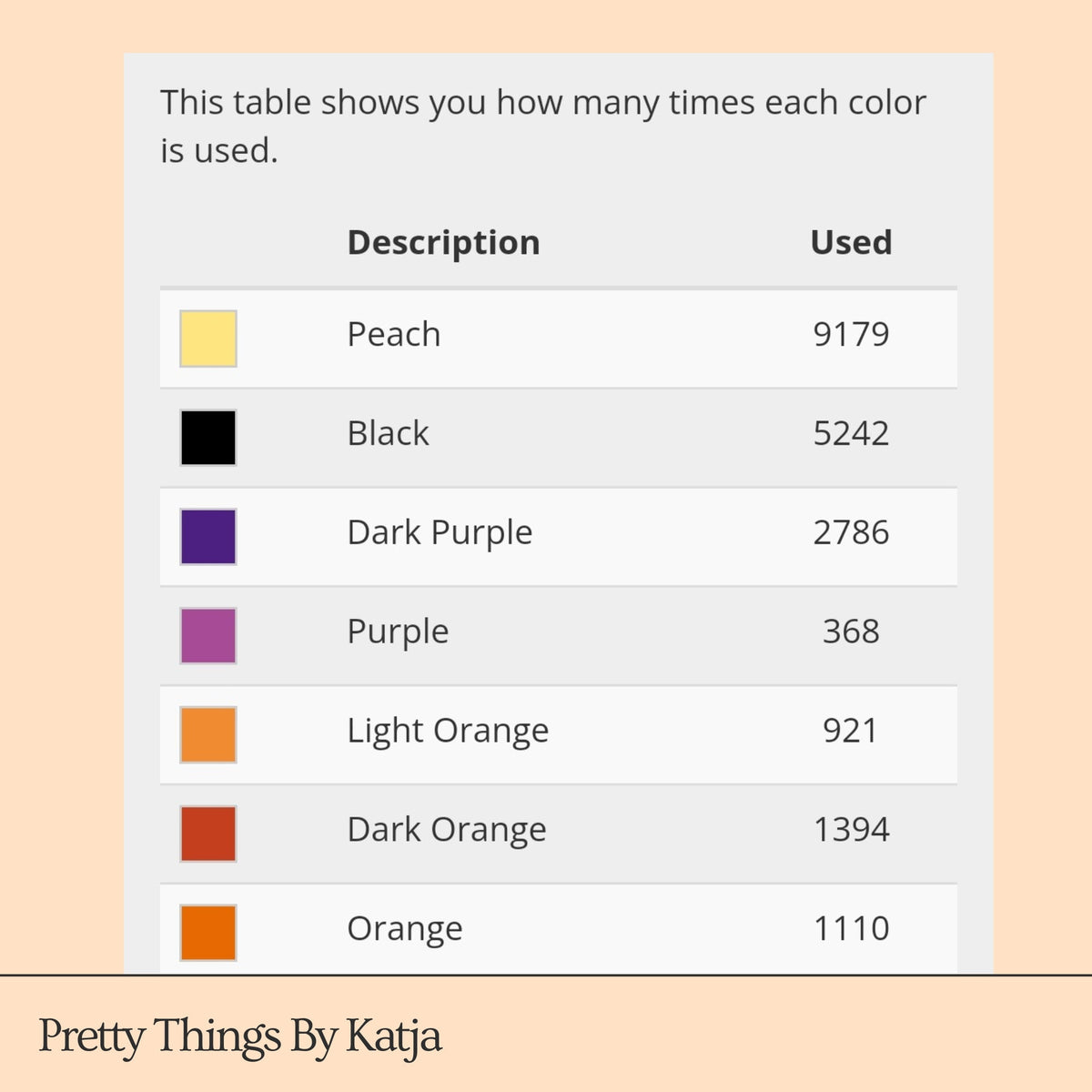Choose the Purple color swatch
This screenshot has width=1092, height=1092.
click(x=208, y=636)
